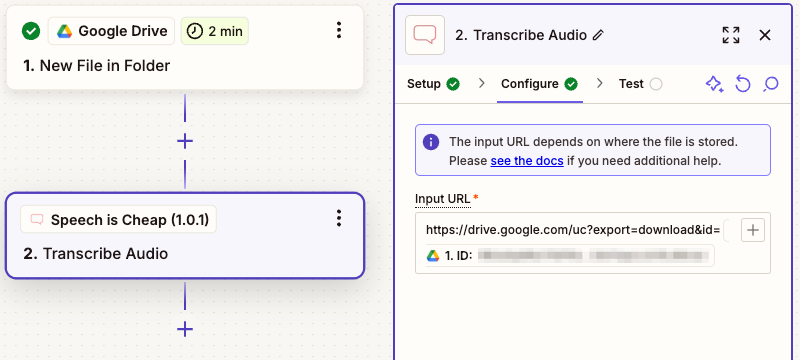Open three-dot menu on Transcribe Audio step

tap(339, 218)
